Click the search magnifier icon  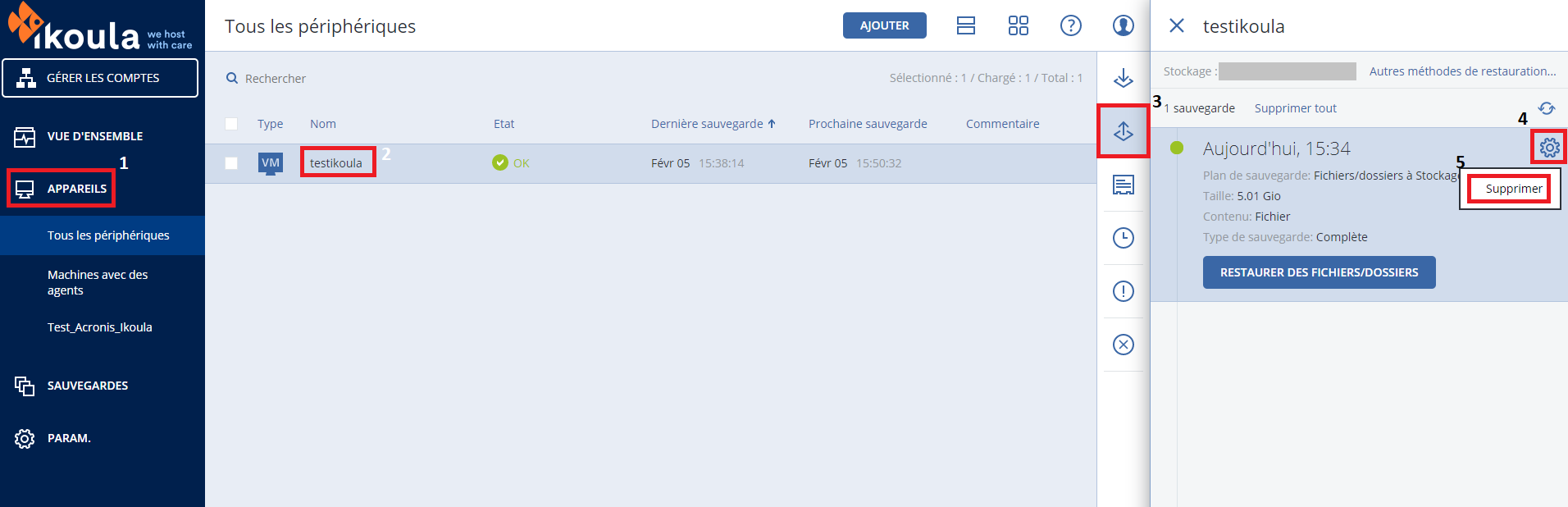[x=232, y=78]
